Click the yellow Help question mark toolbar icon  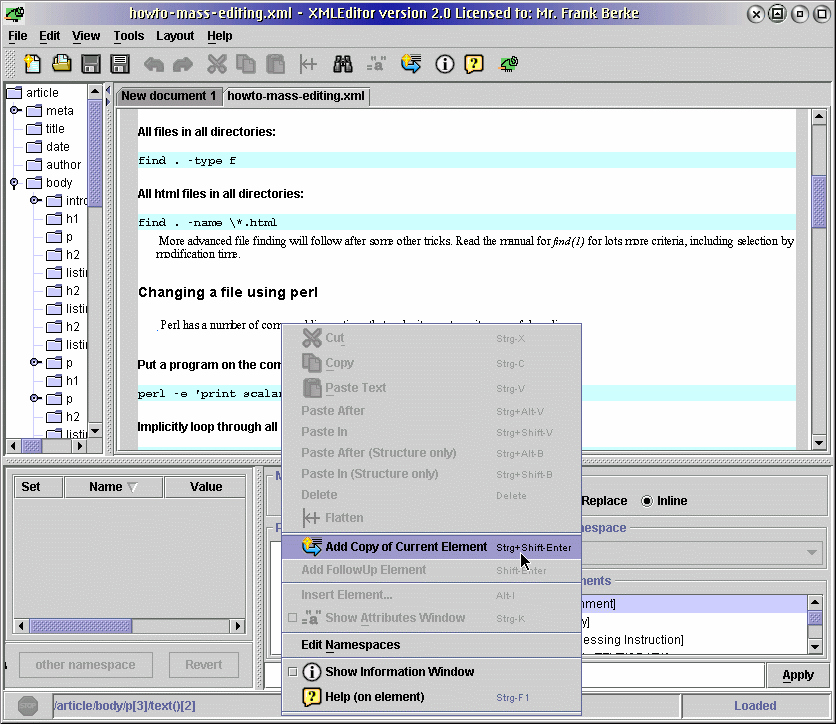pyautogui.click(x=475, y=64)
